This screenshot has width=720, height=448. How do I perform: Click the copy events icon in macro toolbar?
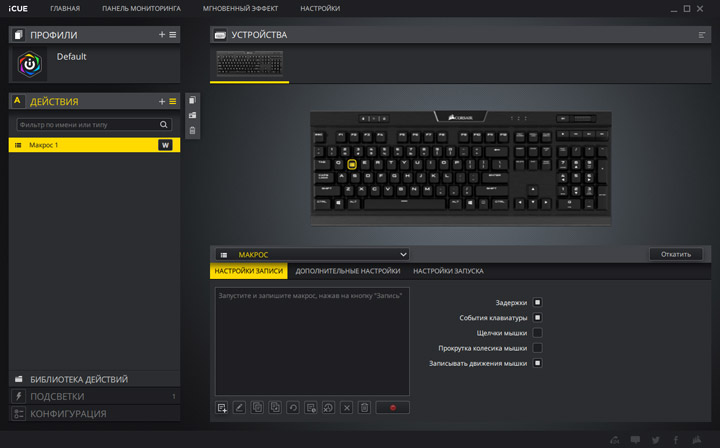(257, 408)
